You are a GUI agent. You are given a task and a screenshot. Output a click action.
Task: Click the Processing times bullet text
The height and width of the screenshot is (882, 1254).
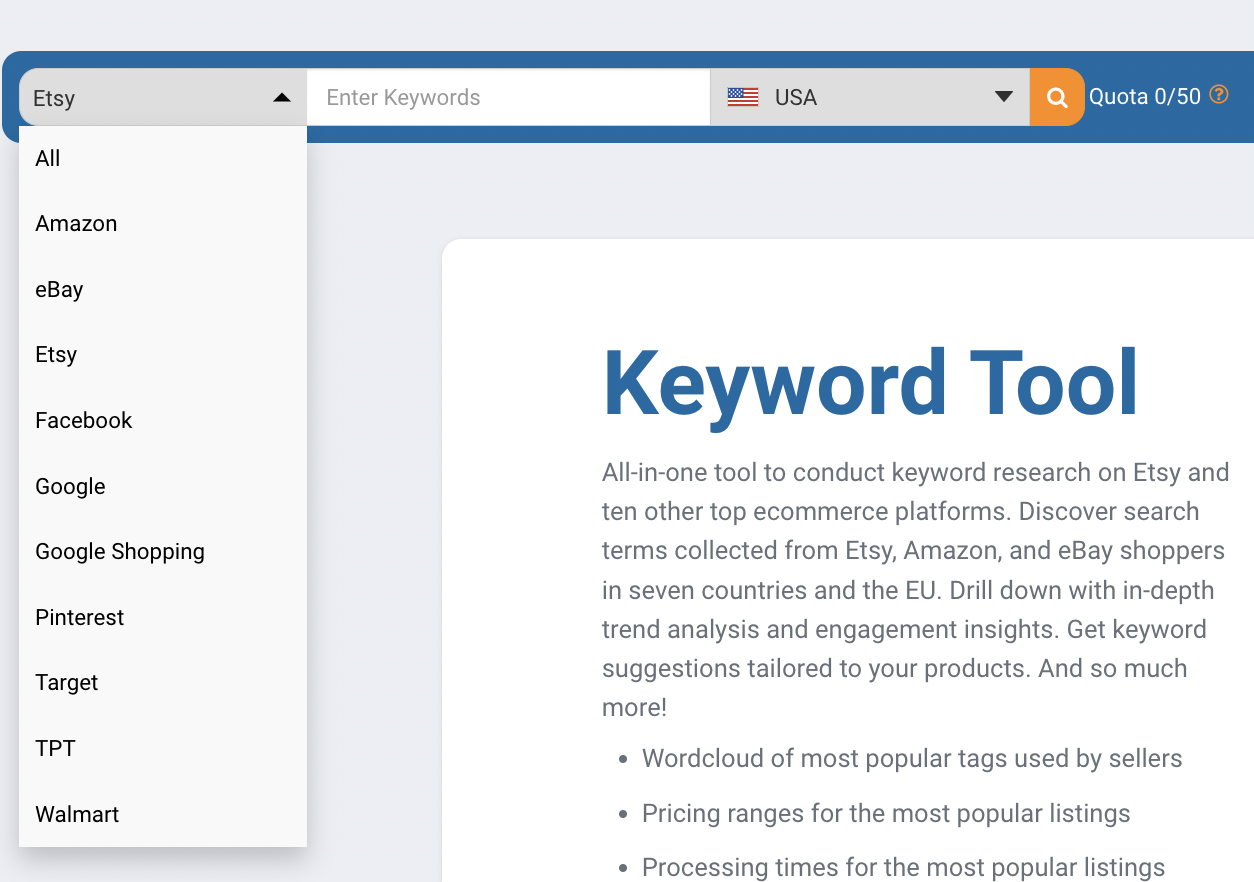[x=904, y=867]
